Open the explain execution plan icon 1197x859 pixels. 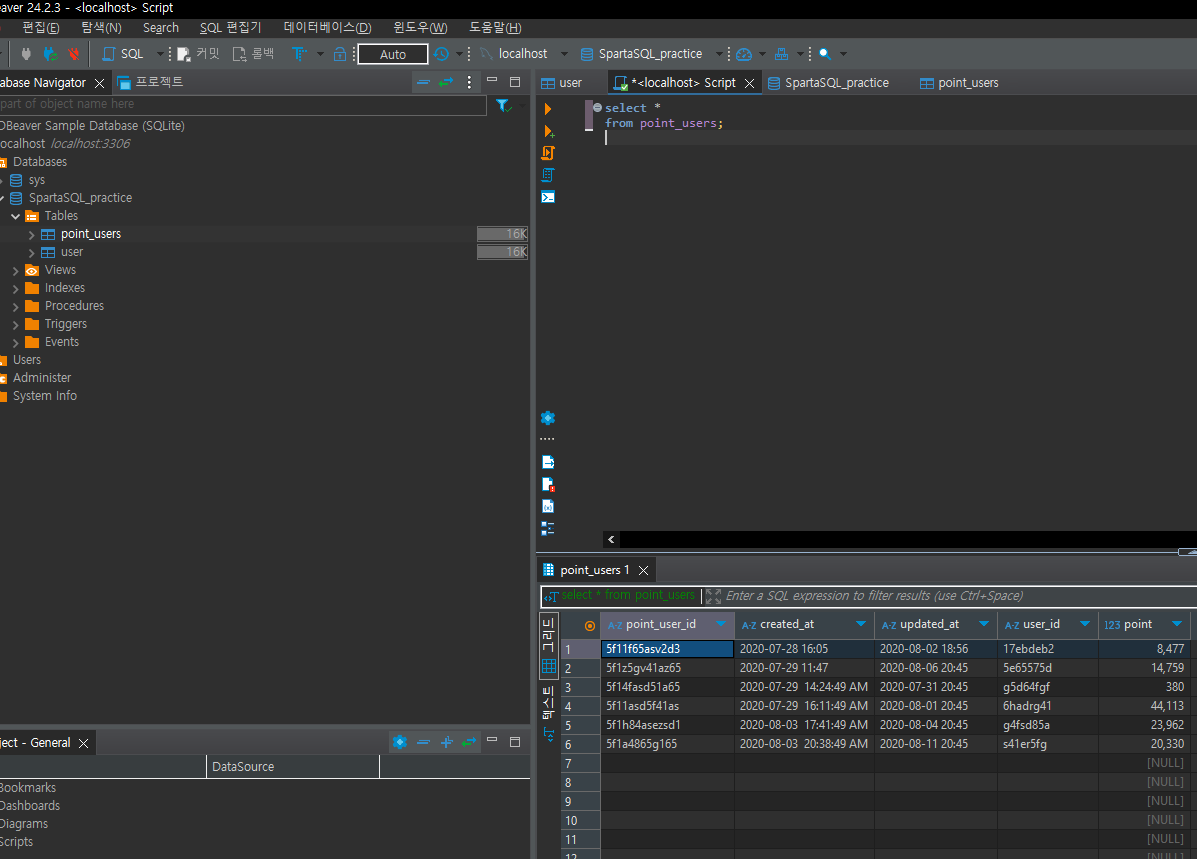coord(547,174)
